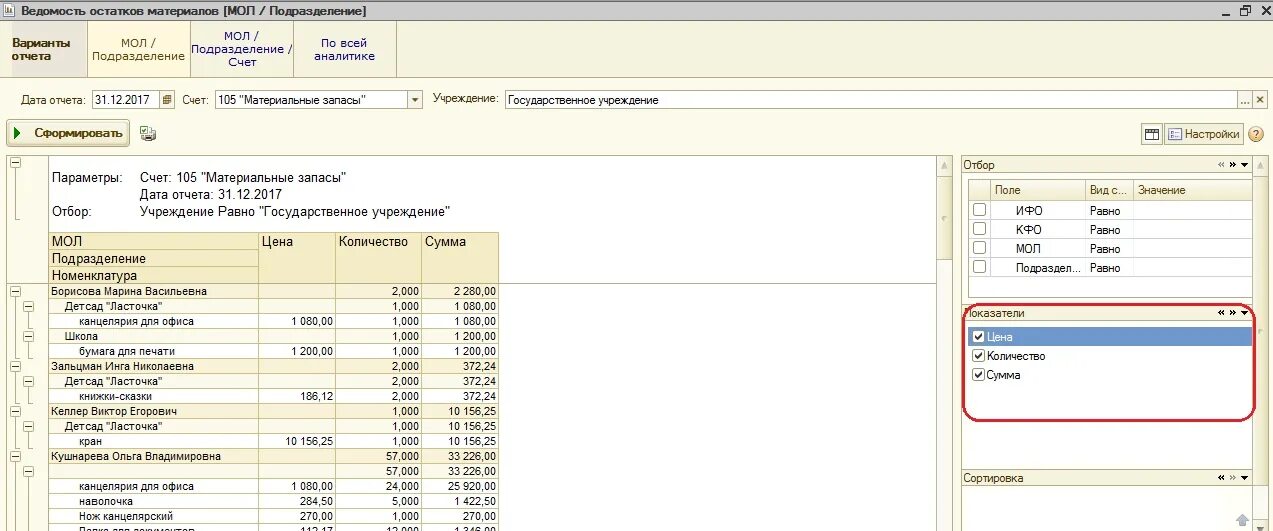
Task: Click the right double-arrow in Показатели panel header
Action: [x=1233, y=313]
